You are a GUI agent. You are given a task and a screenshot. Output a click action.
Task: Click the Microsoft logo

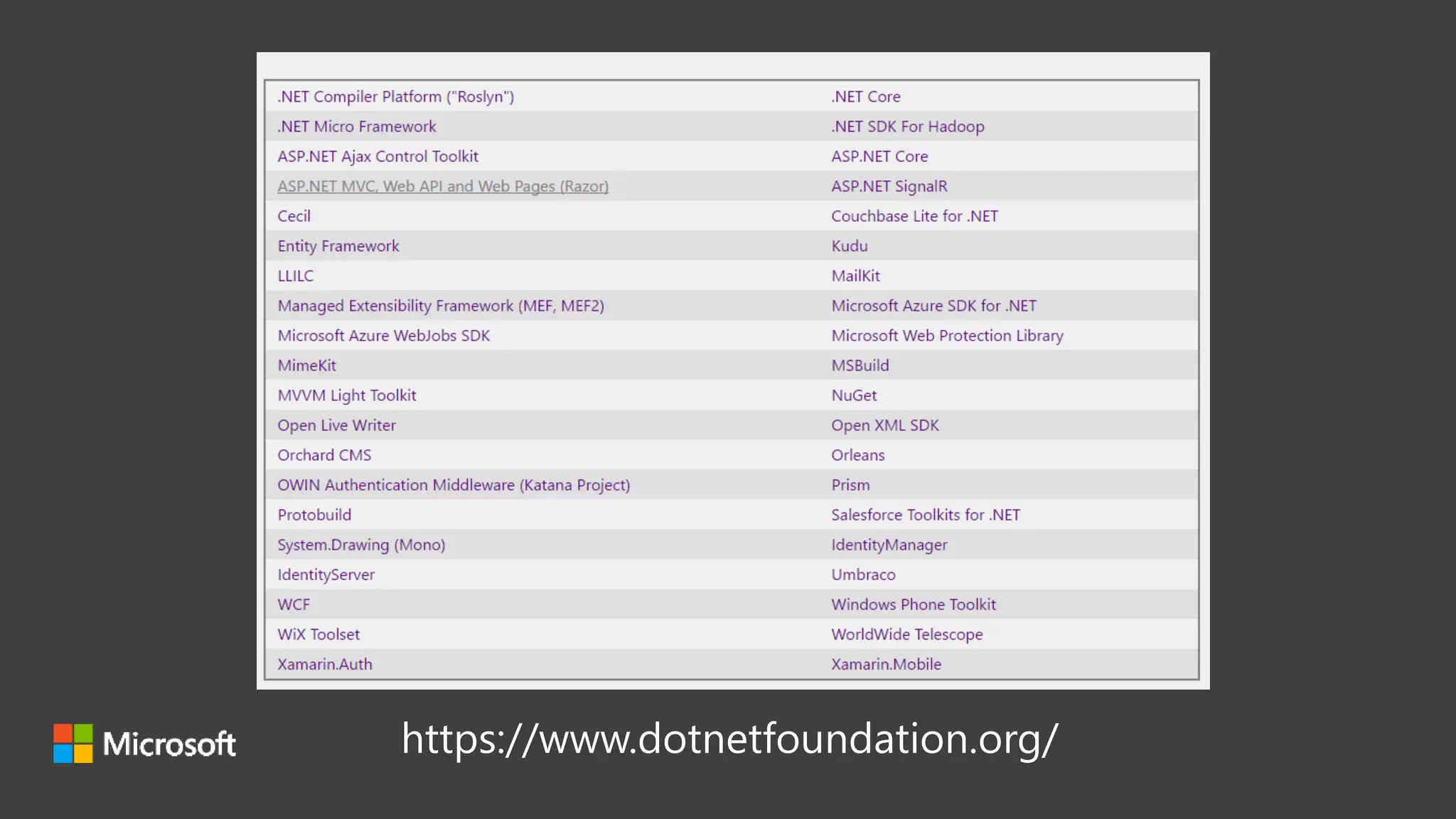click(x=144, y=744)
